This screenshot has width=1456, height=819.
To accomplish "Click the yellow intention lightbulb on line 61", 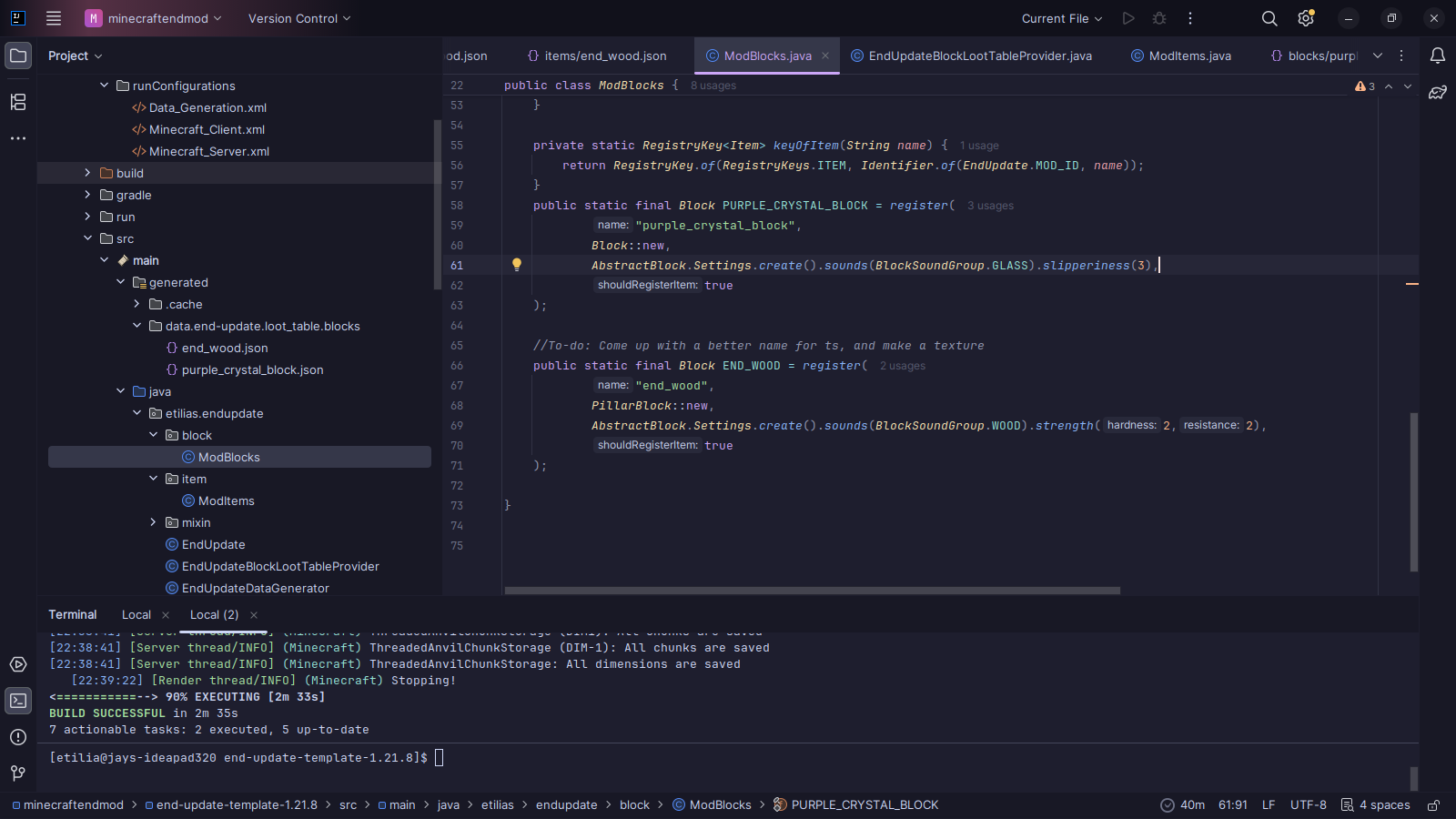I will click(x=517, y=265).
